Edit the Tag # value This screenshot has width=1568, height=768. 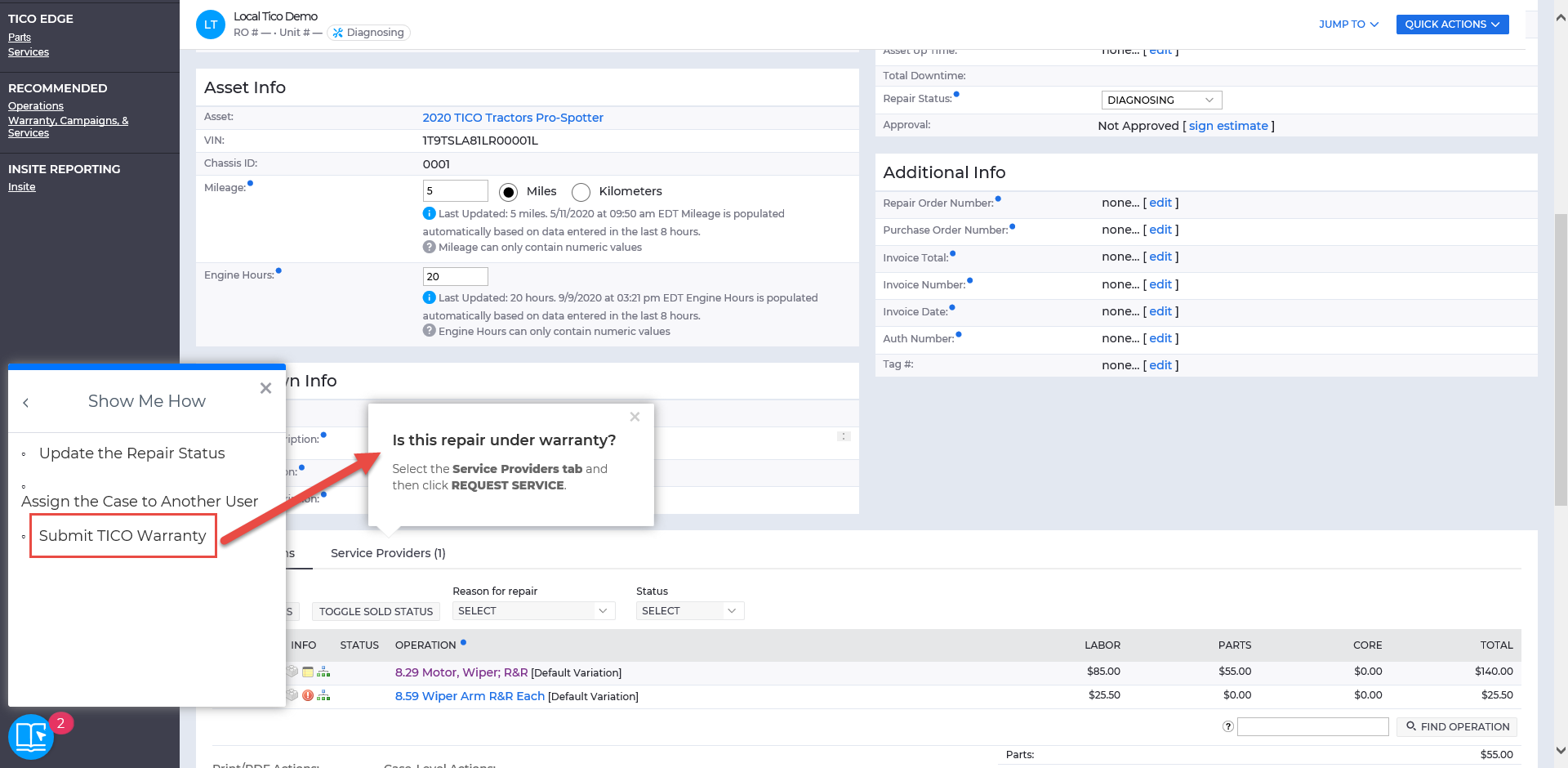1160,365
